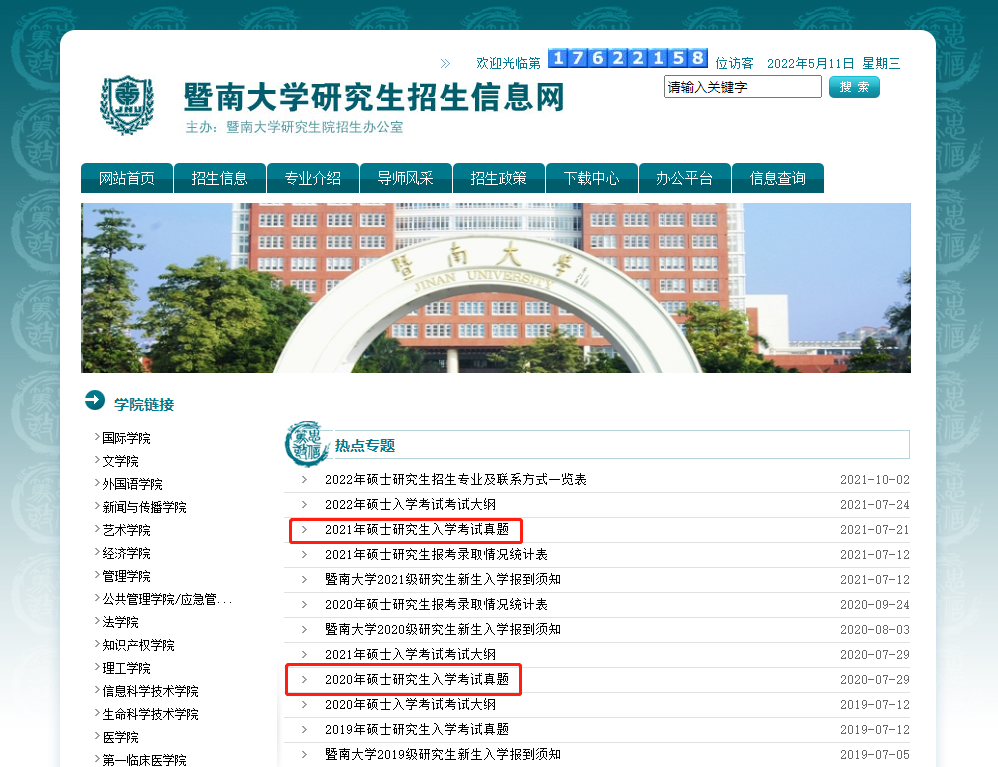998x767 pixels.
Task: Click the circular arrow icon beside 学院链接
Action: click(95, 400)
